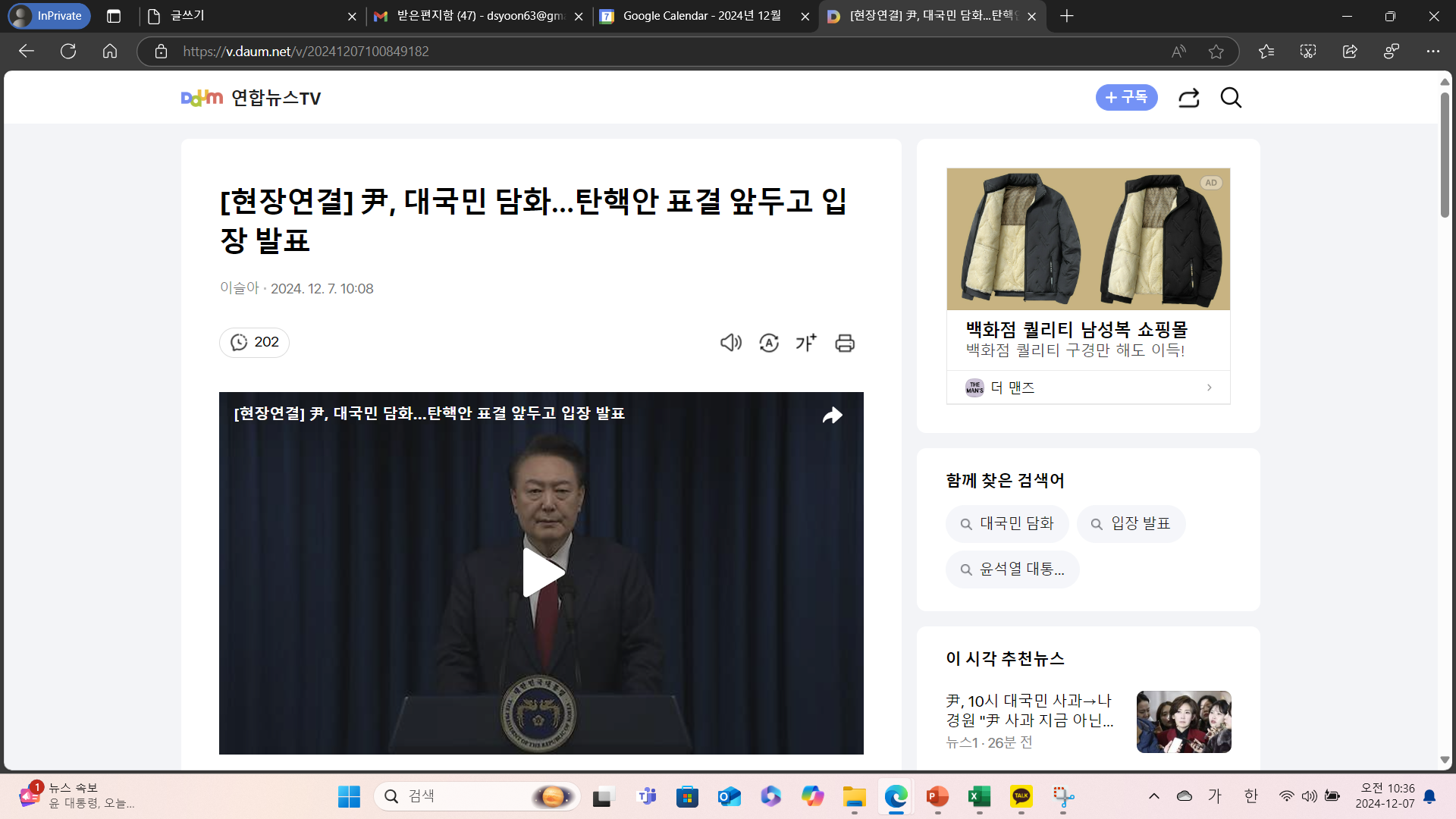Open browser settings and more menu
Screen dimensions: 1456x819
(1432, 52)
